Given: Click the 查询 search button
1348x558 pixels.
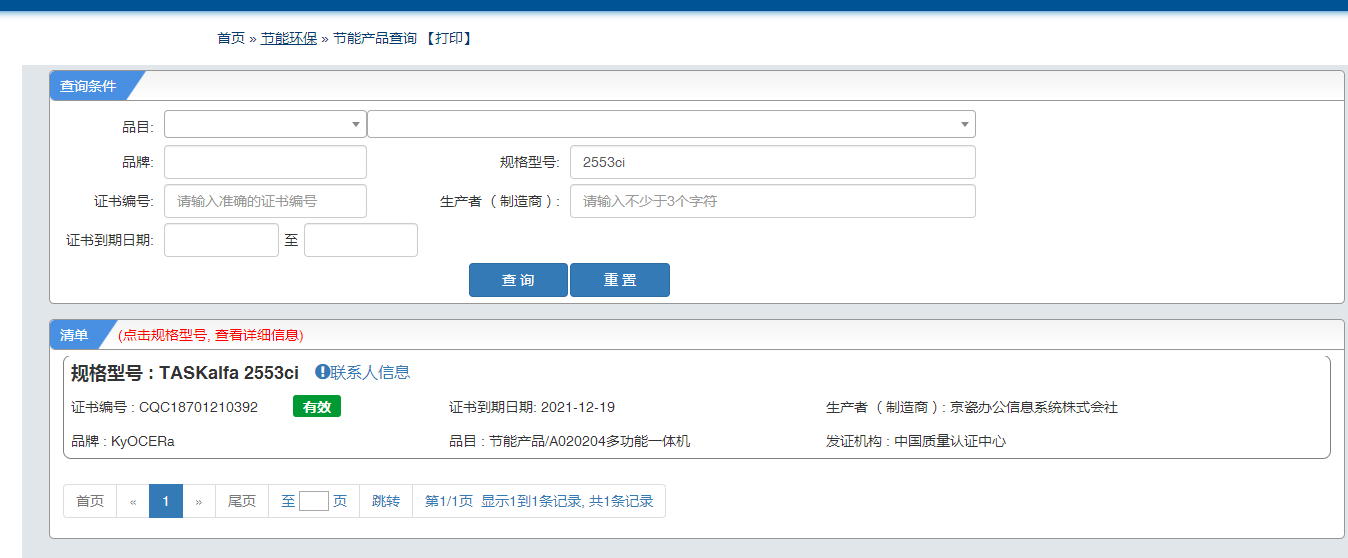Looking at the screenshot, I should tap(518, 280).
